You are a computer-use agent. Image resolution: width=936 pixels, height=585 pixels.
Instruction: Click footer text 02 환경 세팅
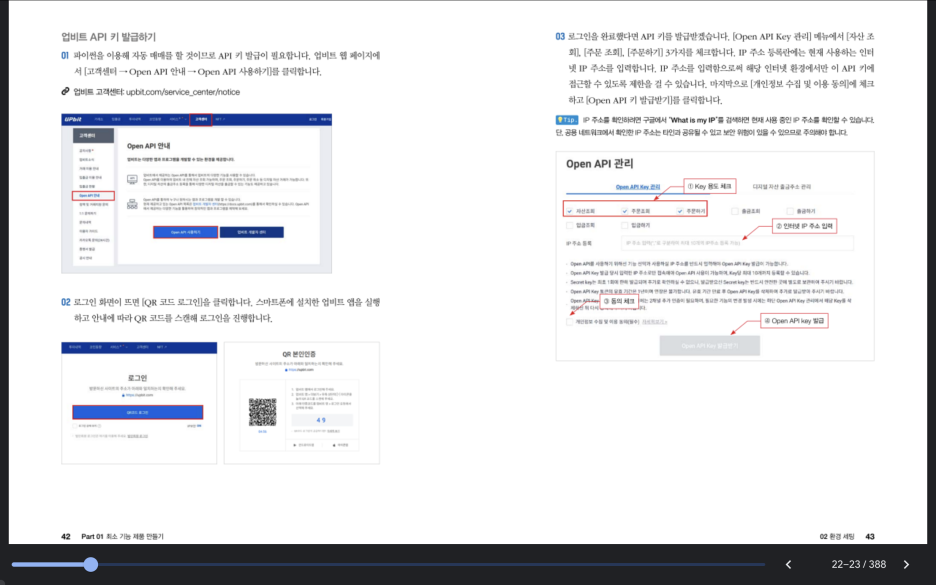(837, 537)
